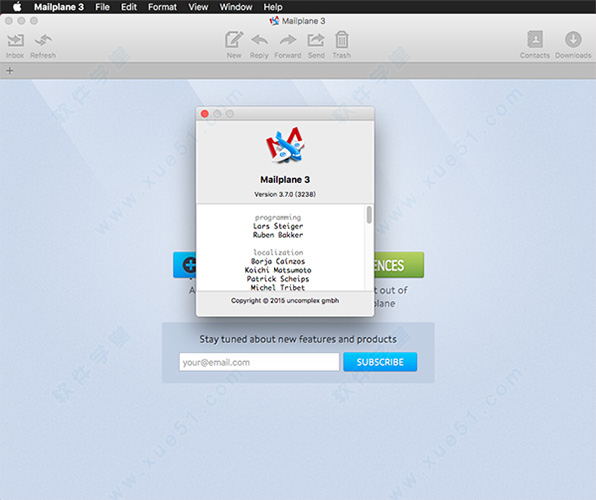Click the Mailplane airplane logo in About dialog

point(285,145)
